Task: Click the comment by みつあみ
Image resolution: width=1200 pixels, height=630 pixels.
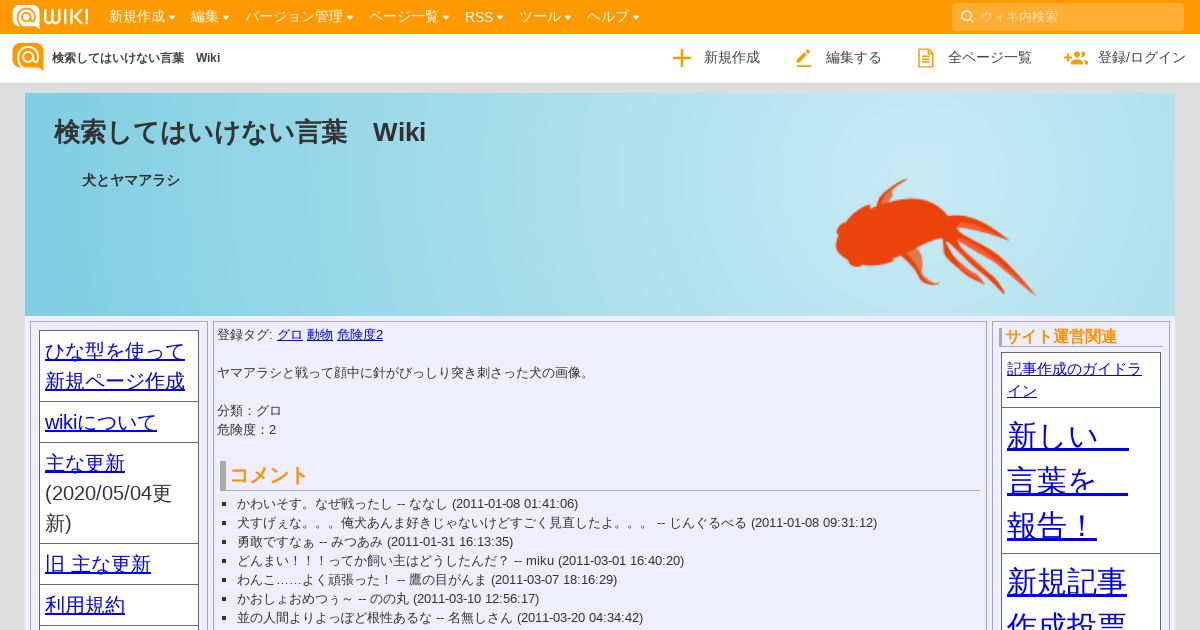Action: pyautogui.click(x=375, y=542)
